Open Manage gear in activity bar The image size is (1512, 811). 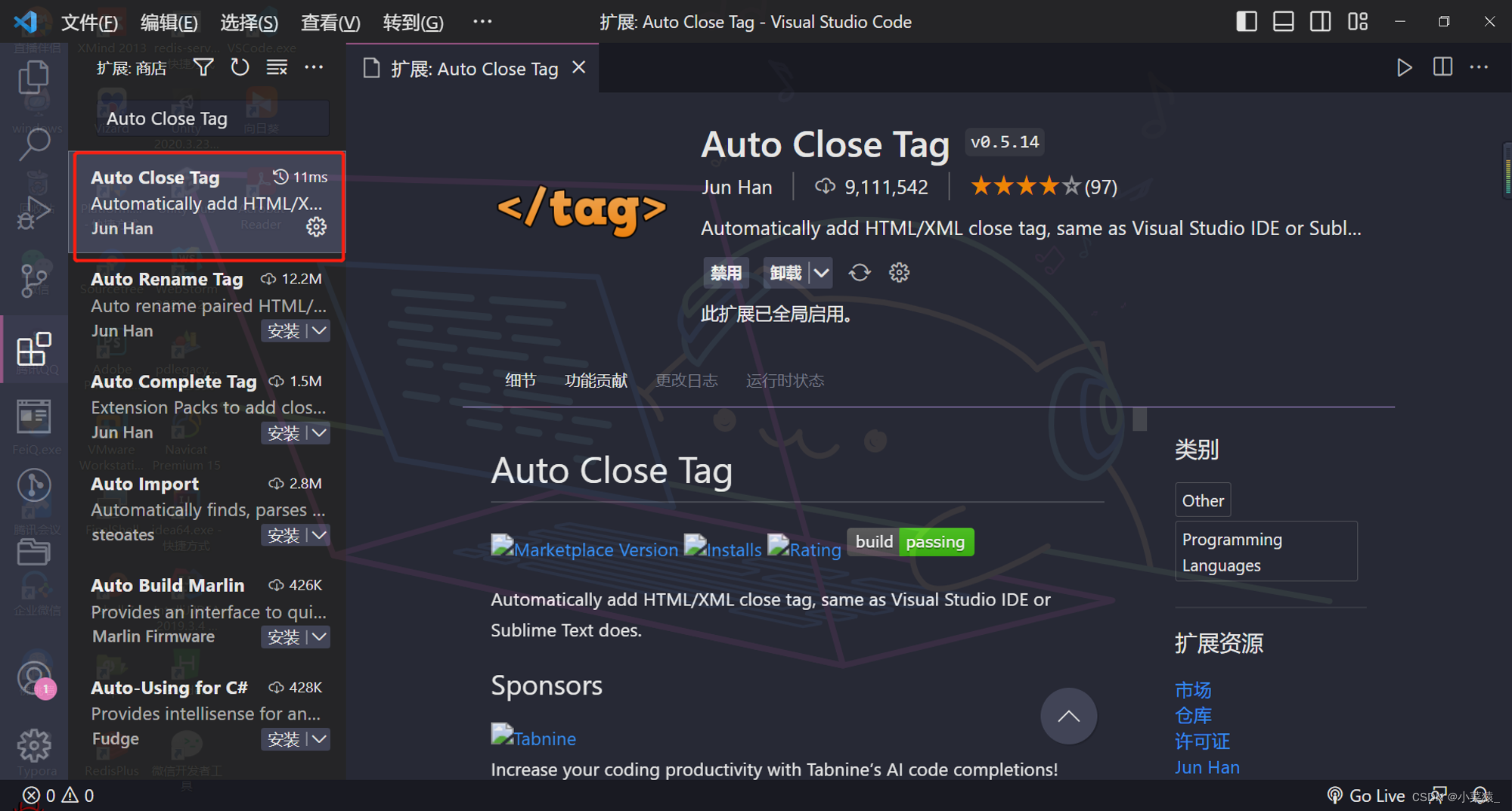click(x=34, y=746)
